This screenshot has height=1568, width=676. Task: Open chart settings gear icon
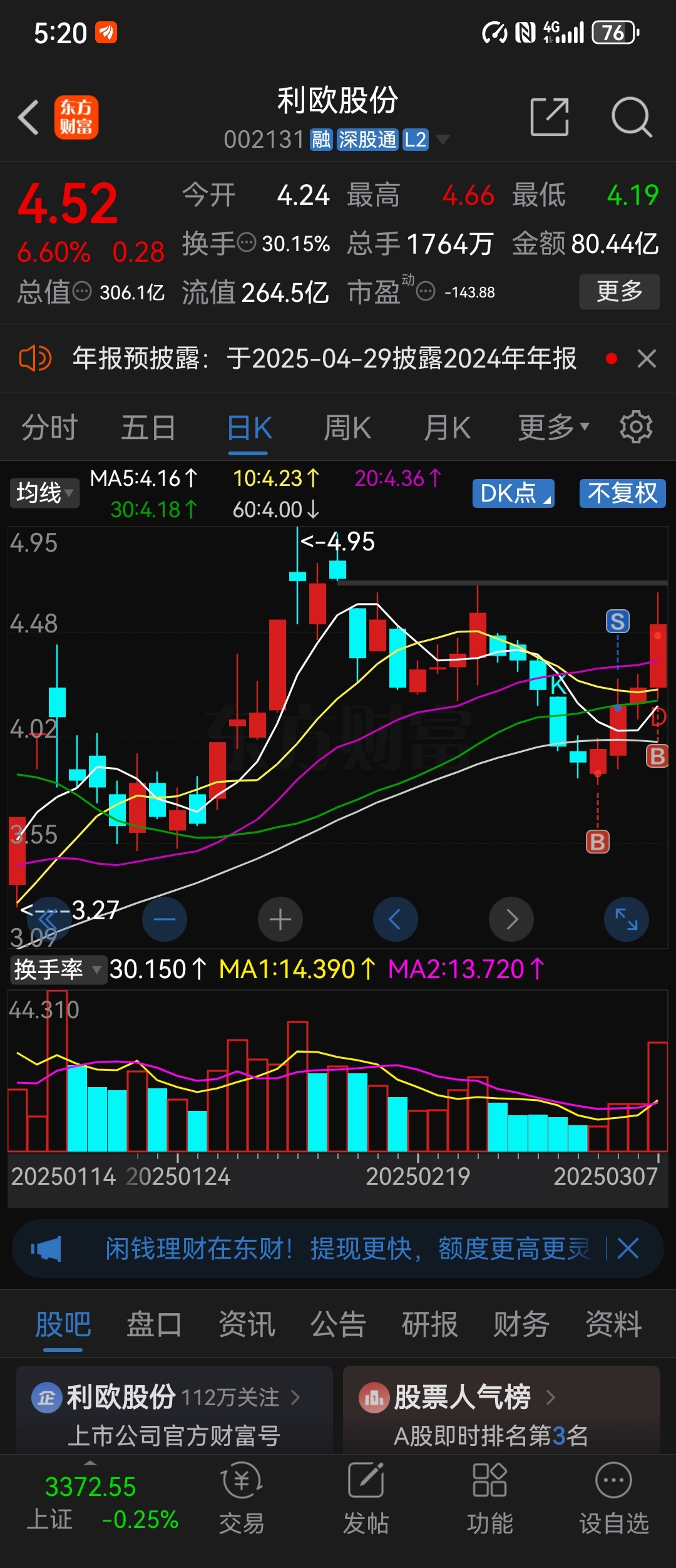click(x=636, y=428)
